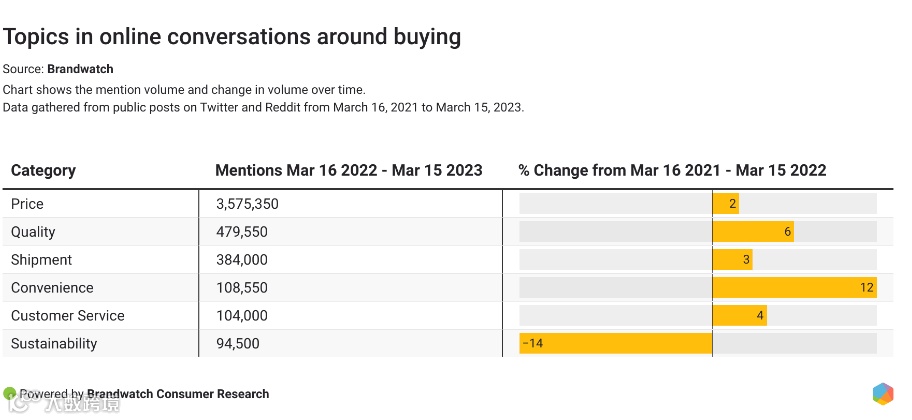Click the Quality bar showing 6
The height and width of the screenshot is (420, 912).
click(753, 232)
